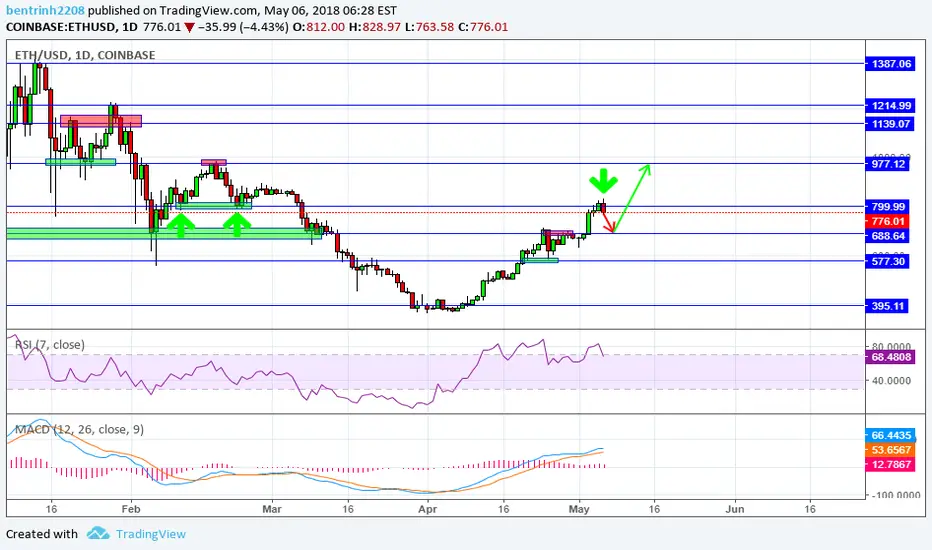The height and width of the screenshot is (550, 932).
Task: Select the 688.64 price level label
Action: pos(888,236)
